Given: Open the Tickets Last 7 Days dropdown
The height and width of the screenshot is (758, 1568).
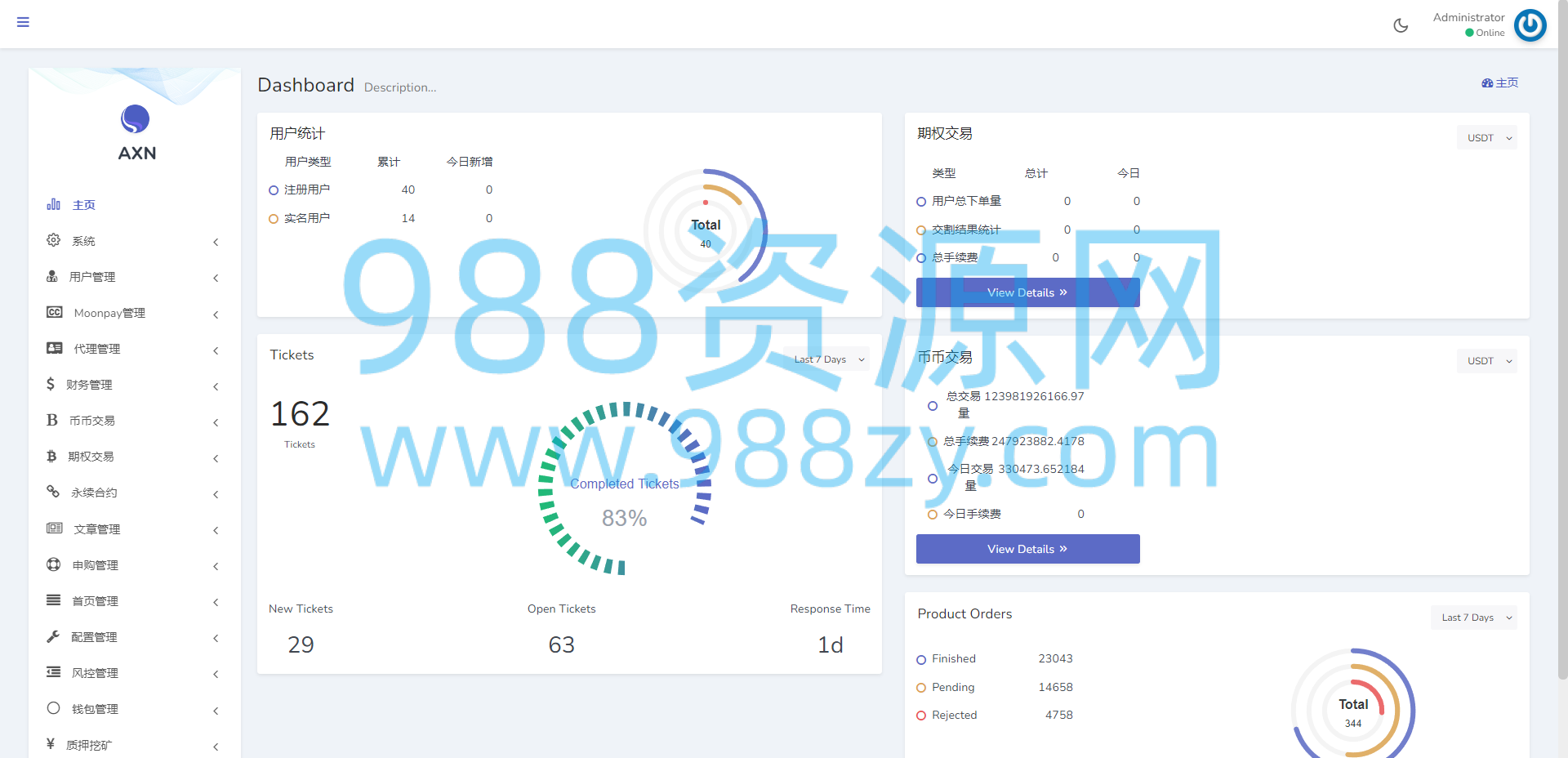Looking at the screenshot, I should click(826, 359).
